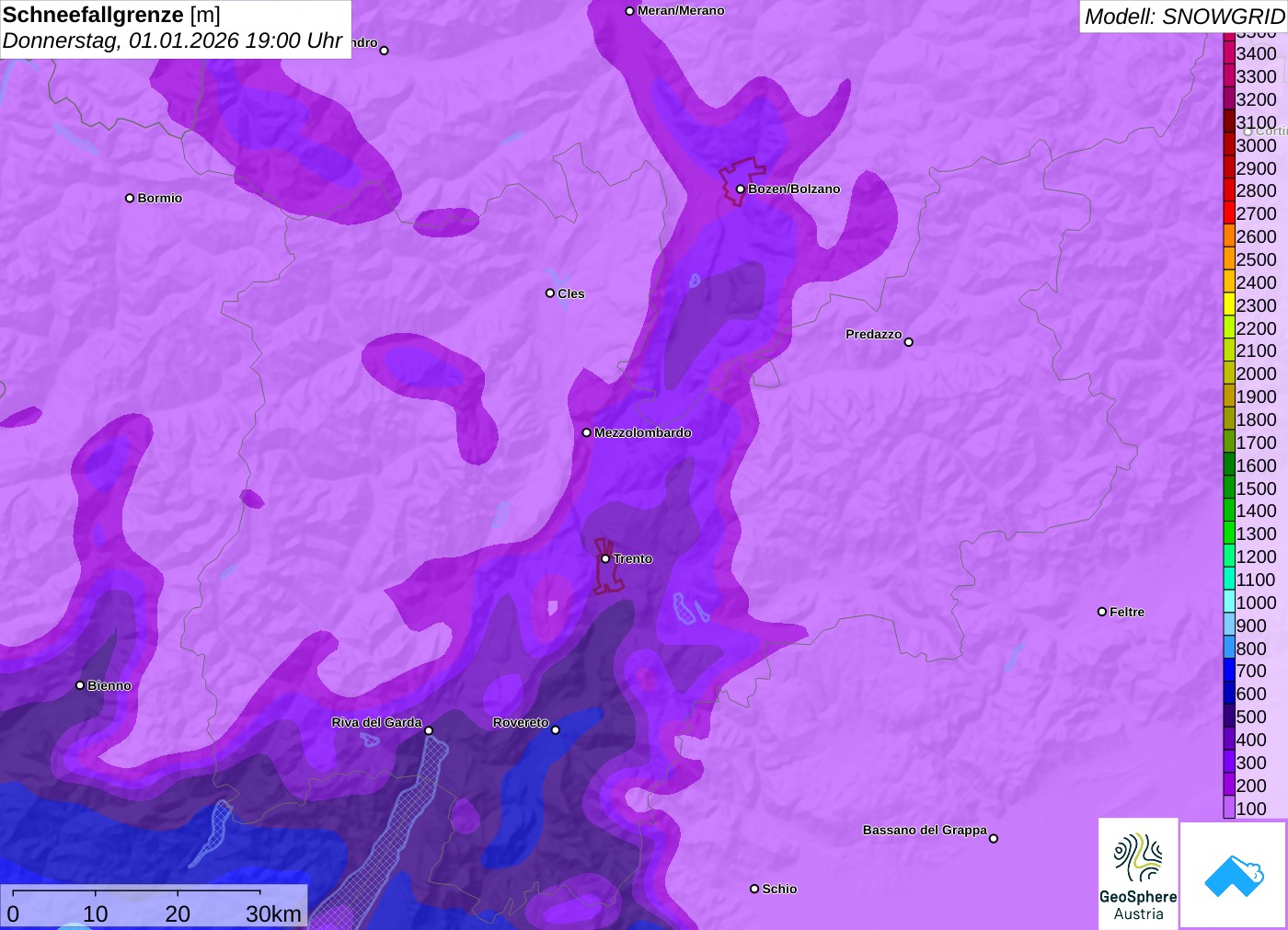Click the blue cloud house logo
Viewport: 1288px width, 930px height.
tap(1233, 875)
